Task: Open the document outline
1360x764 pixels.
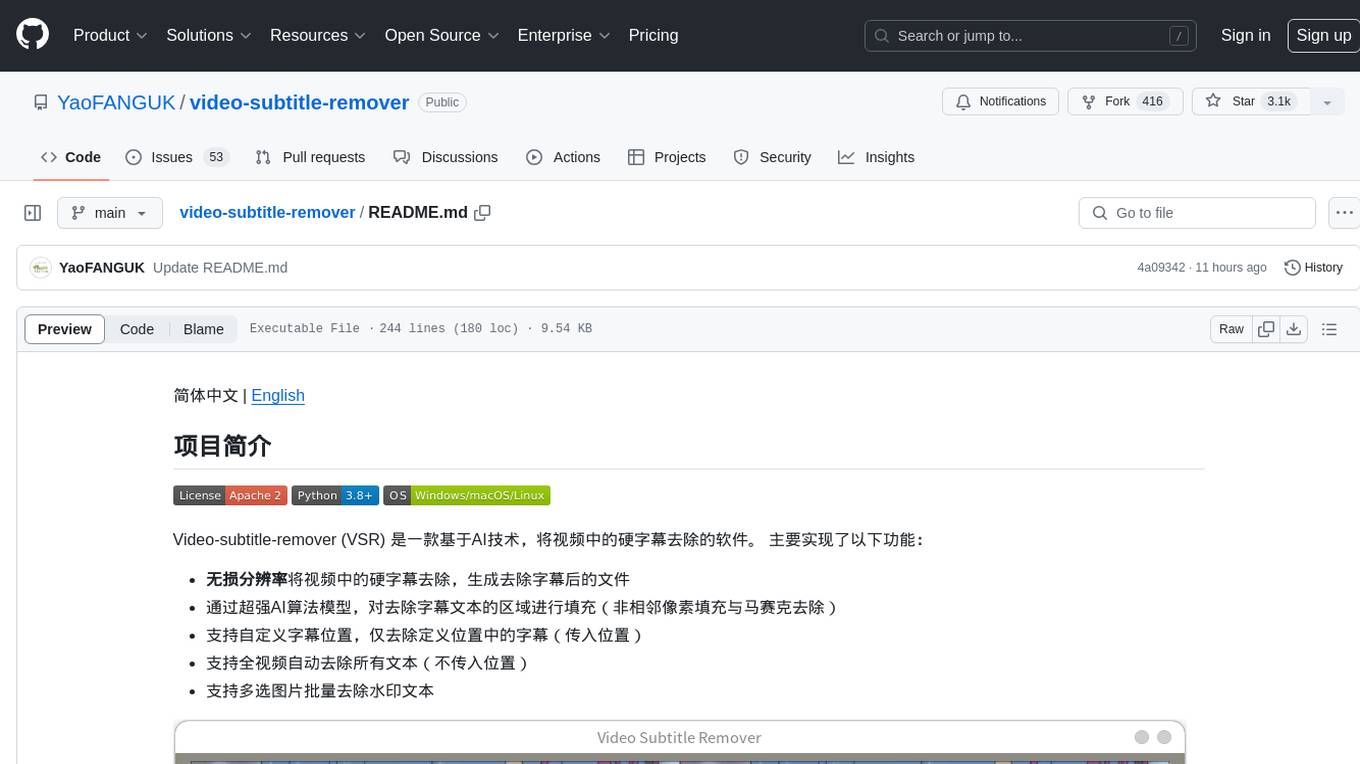Action: click(1329, 329)
